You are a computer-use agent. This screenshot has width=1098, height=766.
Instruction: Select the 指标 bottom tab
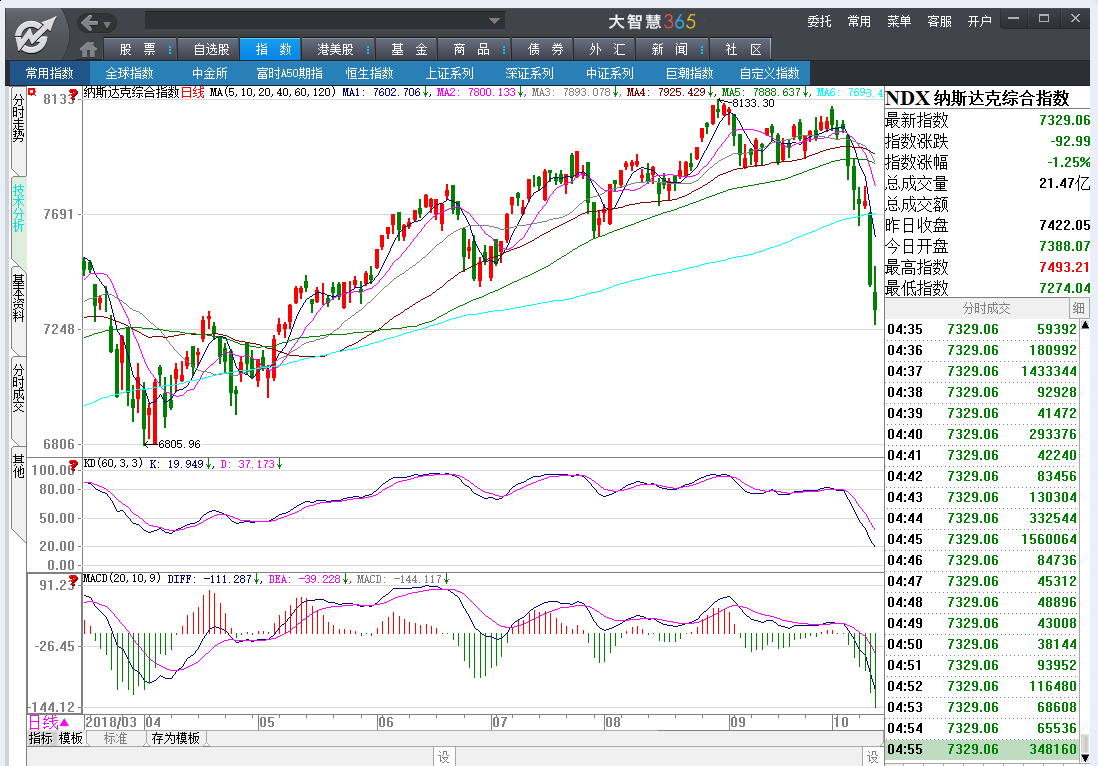[41, 738]
